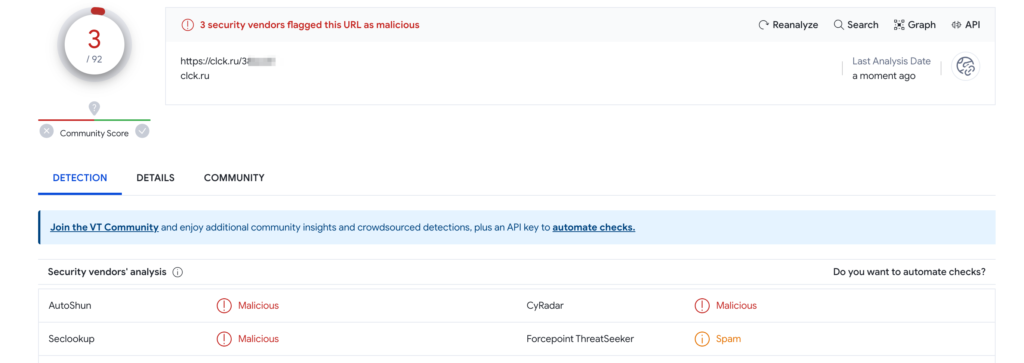This screenshot has height=363, width=1024.
Task: Open the Graph view icon
Action: point(899,25)
